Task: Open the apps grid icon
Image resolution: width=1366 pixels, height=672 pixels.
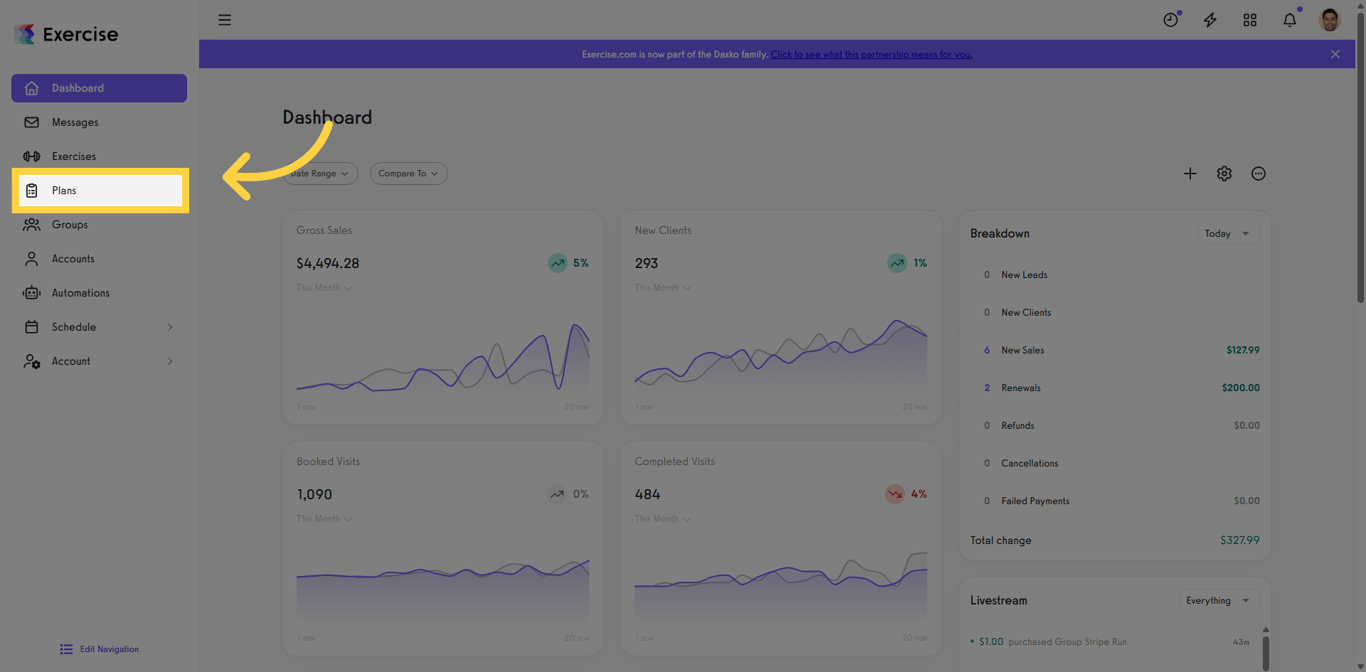Action: click(x=1249, y=19)
